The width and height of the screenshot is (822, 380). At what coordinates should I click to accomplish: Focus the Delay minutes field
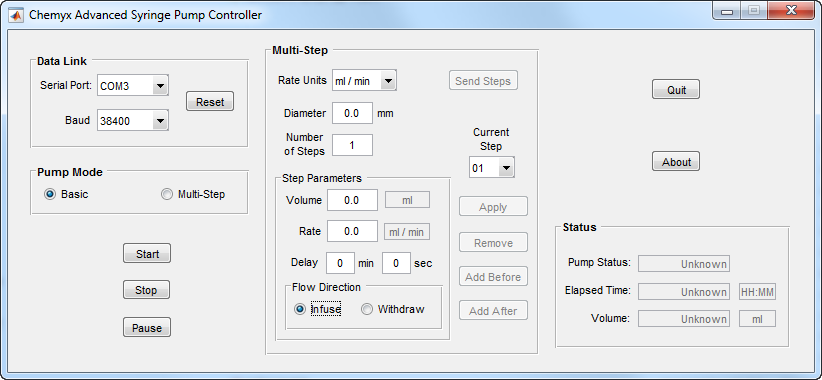[340, 263]
